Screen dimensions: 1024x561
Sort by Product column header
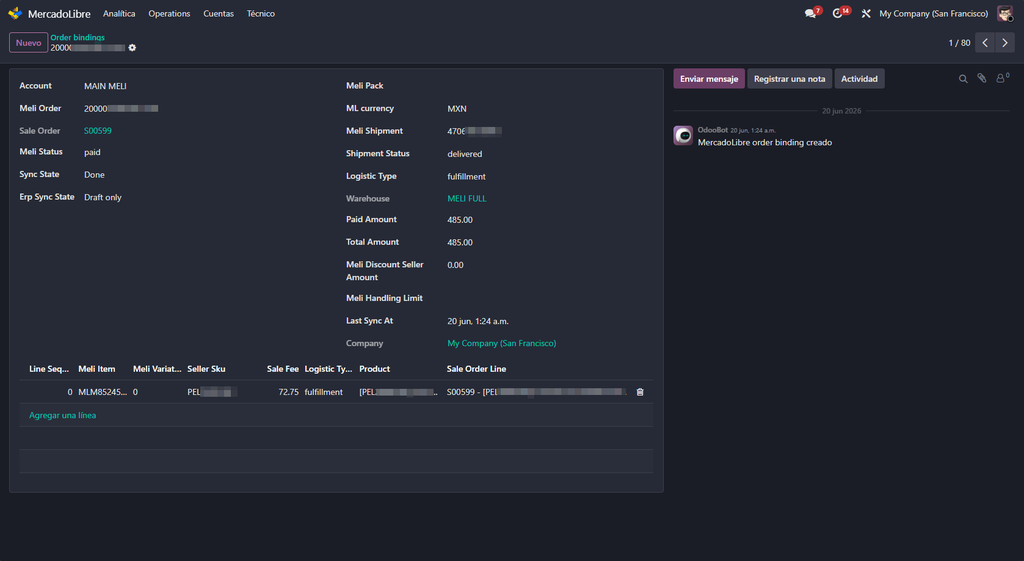click(x=374, y=369)
